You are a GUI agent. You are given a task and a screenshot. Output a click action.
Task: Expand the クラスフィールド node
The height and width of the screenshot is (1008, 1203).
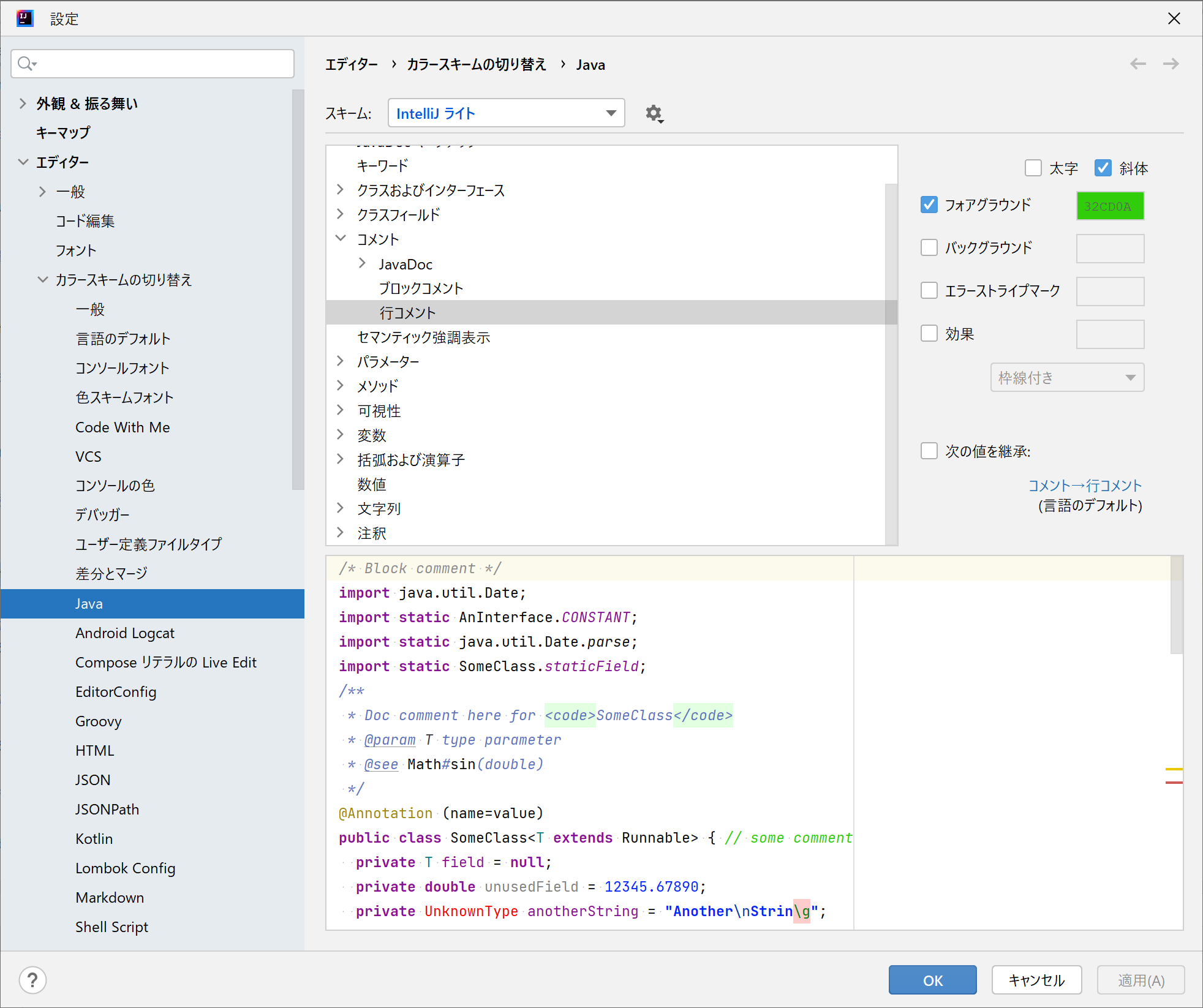(x=341, y=214)
